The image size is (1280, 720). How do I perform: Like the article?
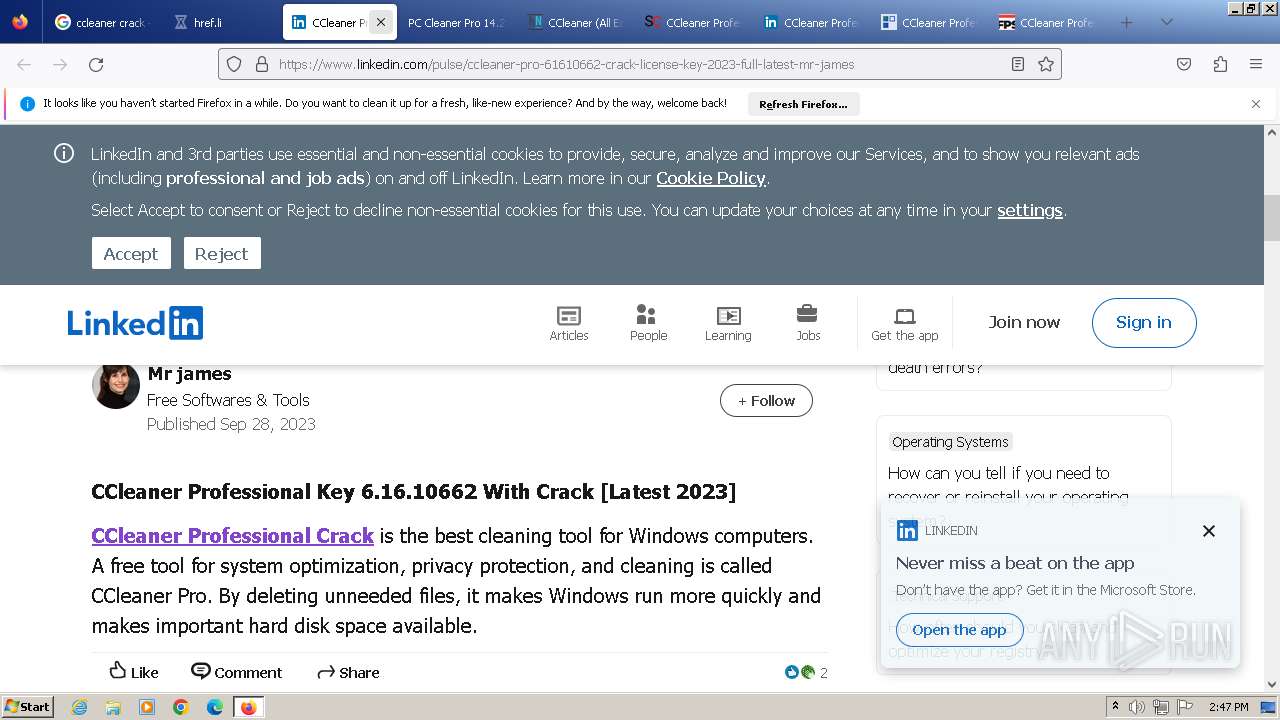click(134, 672)
